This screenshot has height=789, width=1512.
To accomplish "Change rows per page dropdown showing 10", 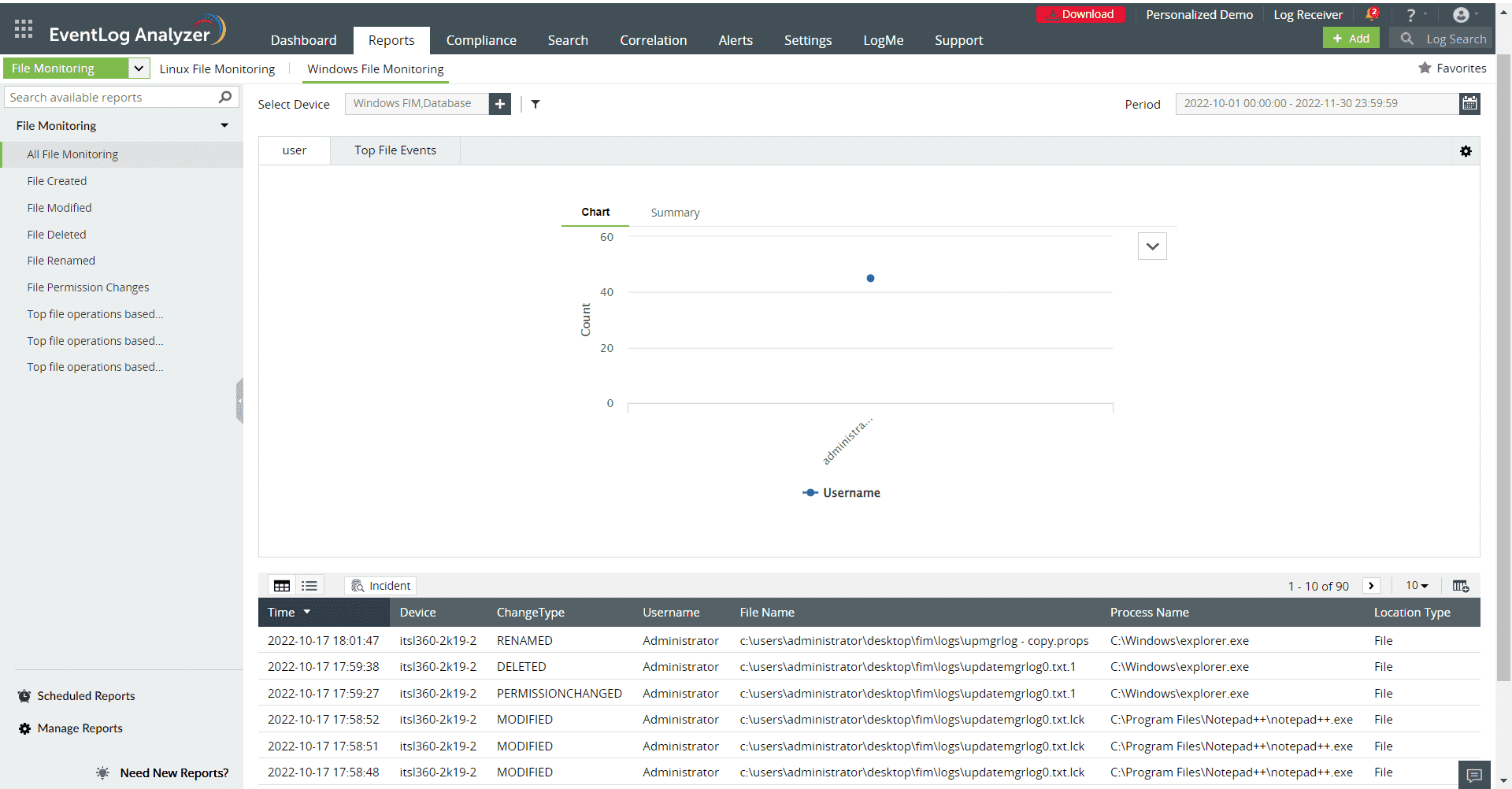I will click(x=1417, y=586).
